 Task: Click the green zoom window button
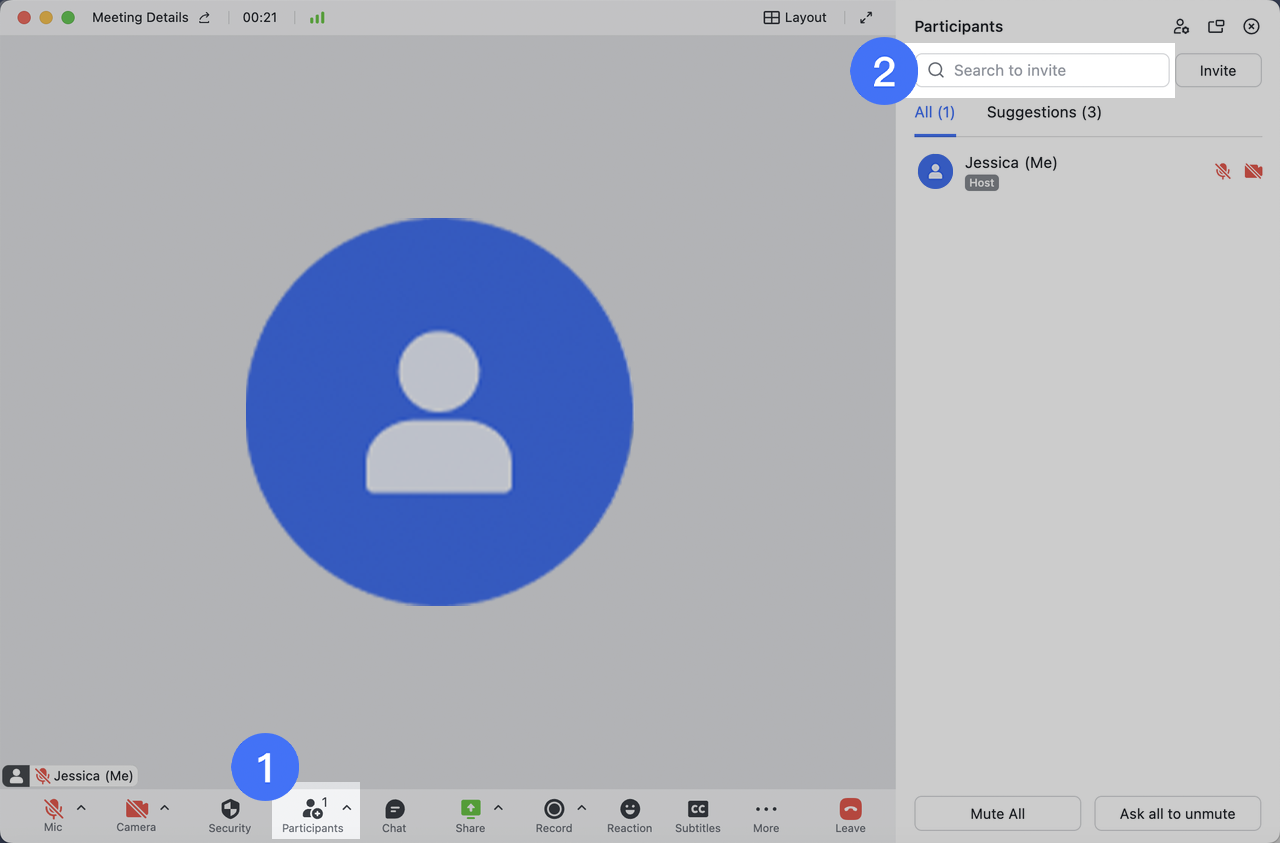coord(68,18)
